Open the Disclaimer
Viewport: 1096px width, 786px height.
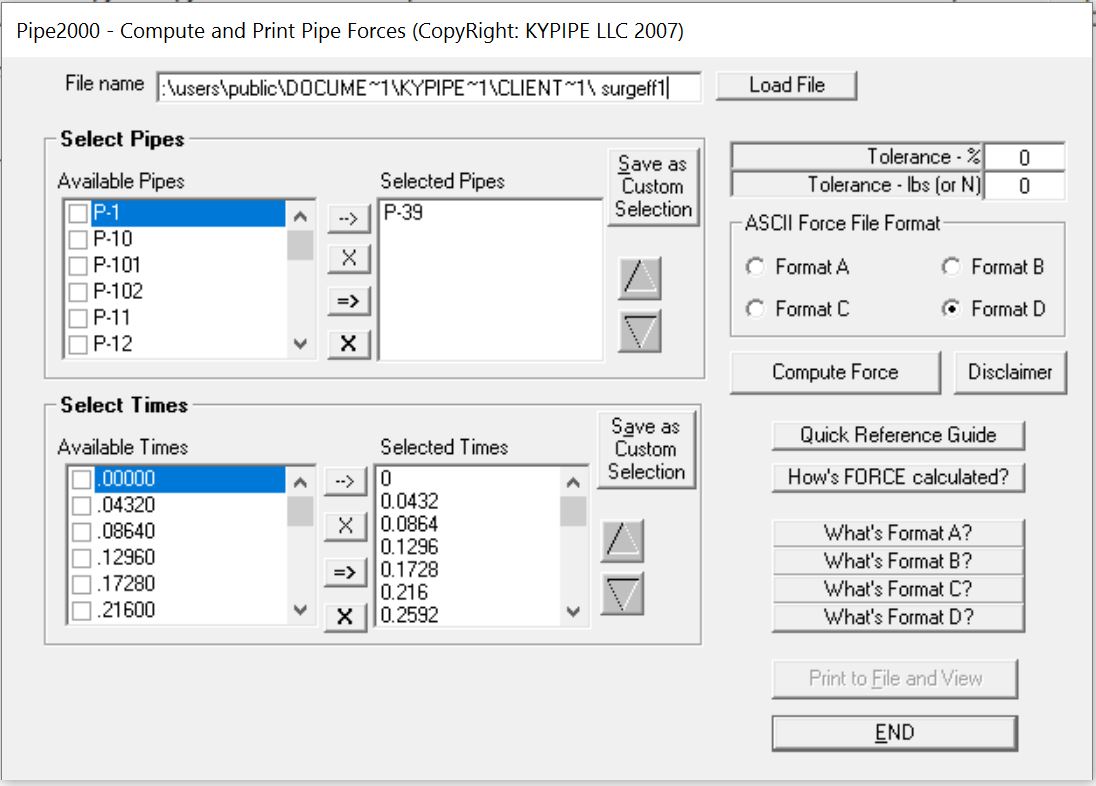(1010, 372)
